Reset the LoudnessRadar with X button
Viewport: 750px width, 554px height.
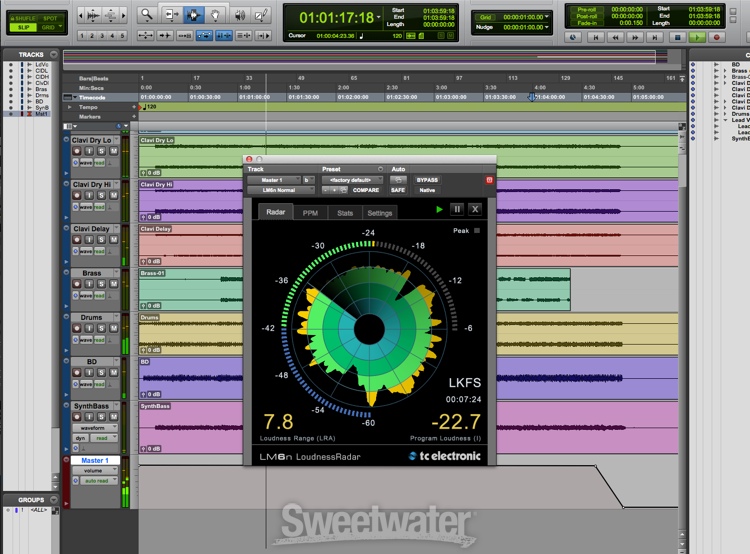coord(475,209)
